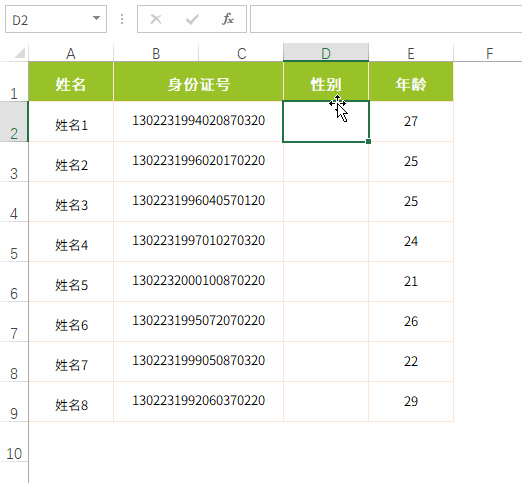The image size is (522, 483).
Task: Click inside the formula bar input
Action: click(x=386, y=19)
